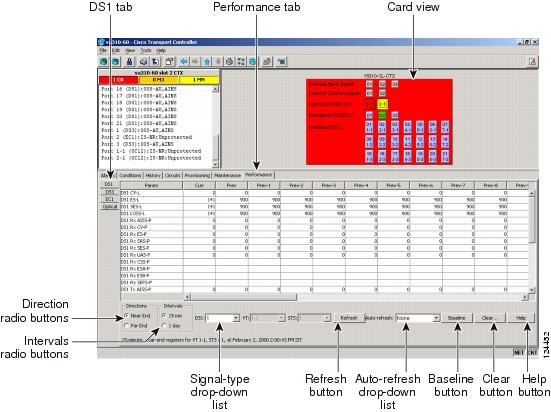Open the Auto-refresh drop-down list
Image resolution: width=551 pixels, height=412 pixels.
[x=417, y=318]
